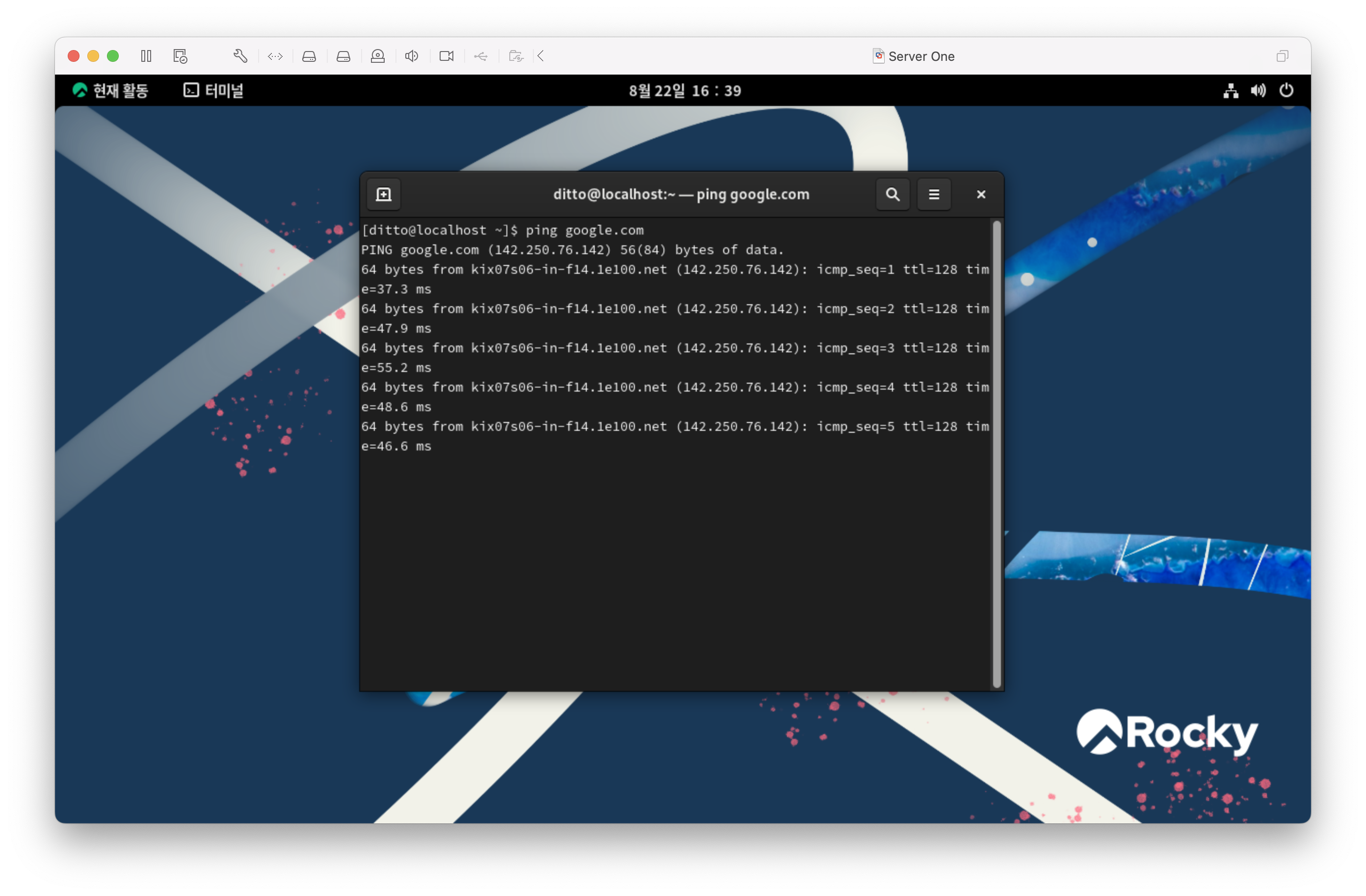Open the clock and calendar dropdown

(684, 90)
